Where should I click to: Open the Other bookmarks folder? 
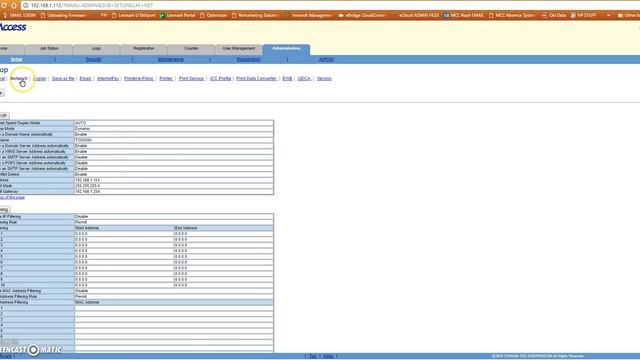[x=629, y=15]
